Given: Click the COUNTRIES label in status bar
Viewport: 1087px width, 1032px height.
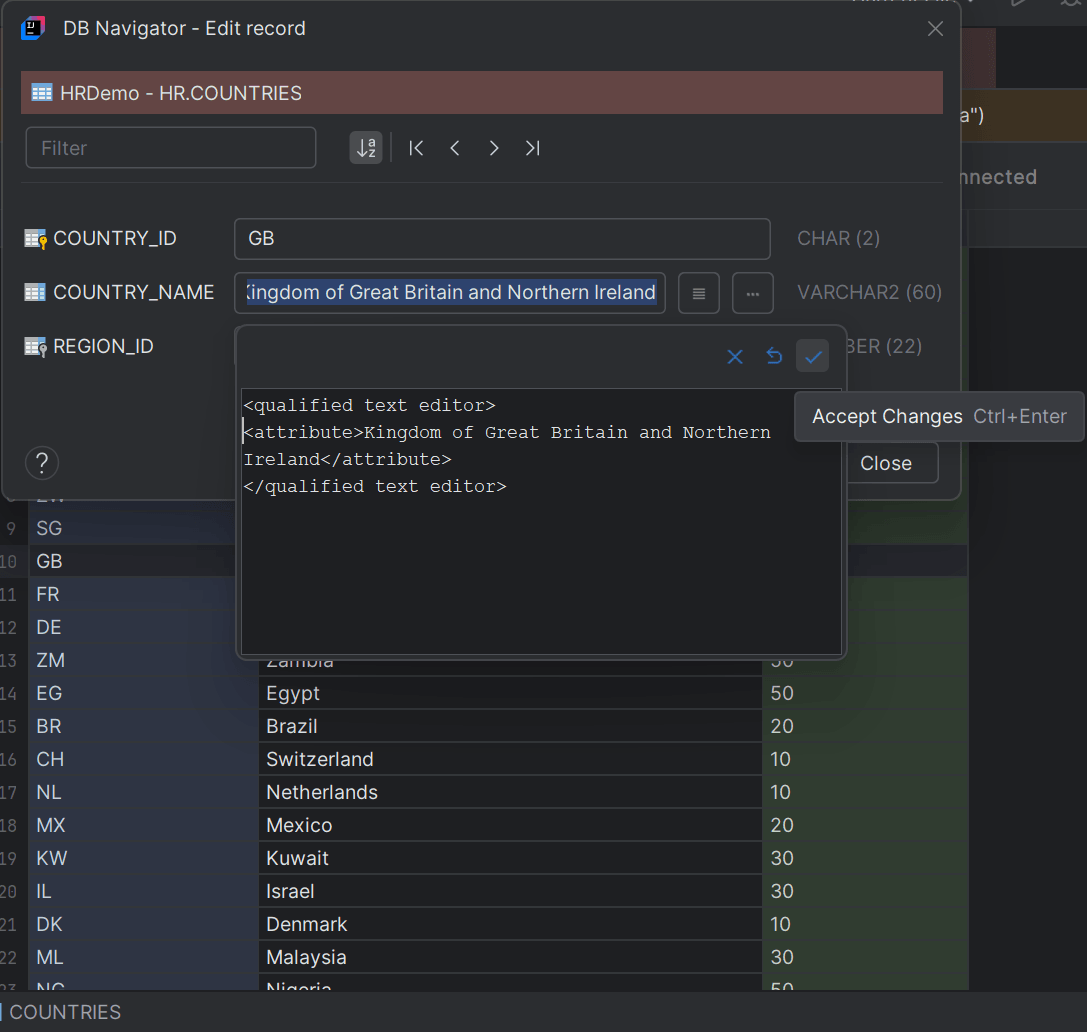Looking at the screenshot, I should pyautogui.click(x=68, y=1012).
